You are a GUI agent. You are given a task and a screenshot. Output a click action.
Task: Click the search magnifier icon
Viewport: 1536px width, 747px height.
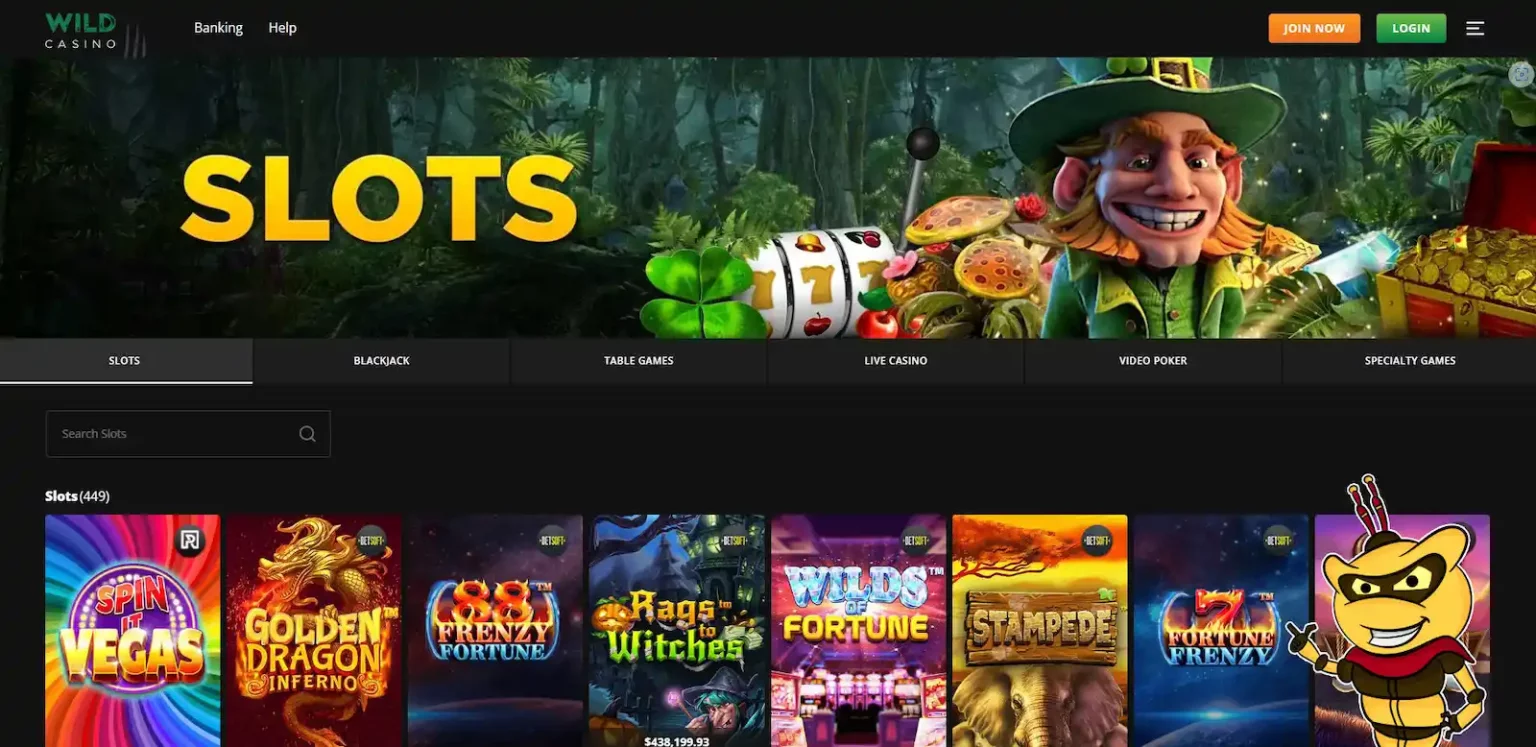tap(307, 434)
